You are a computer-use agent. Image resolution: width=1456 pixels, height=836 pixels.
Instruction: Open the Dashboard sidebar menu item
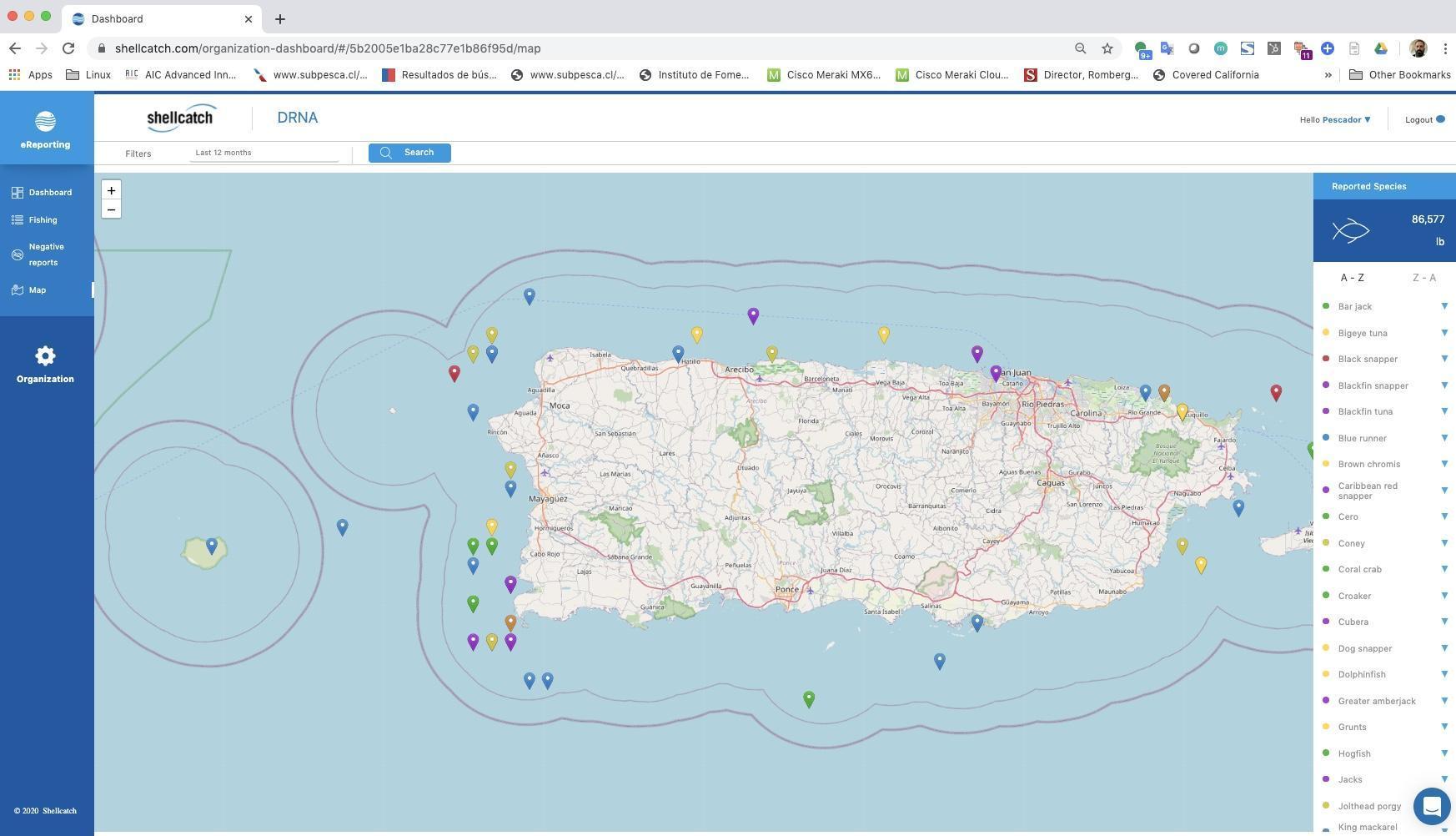tap(50, 193)
